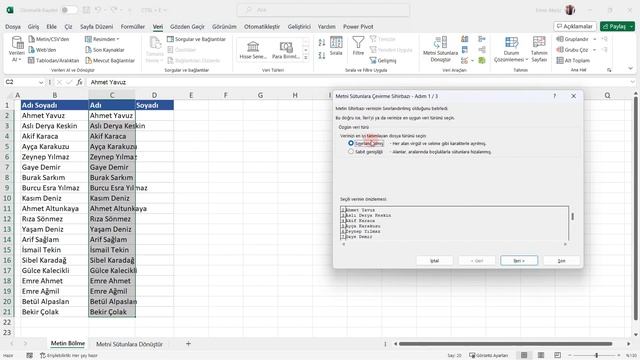
Task: Open the Paylaş dropdown arrow
Action: pos(631,27)
